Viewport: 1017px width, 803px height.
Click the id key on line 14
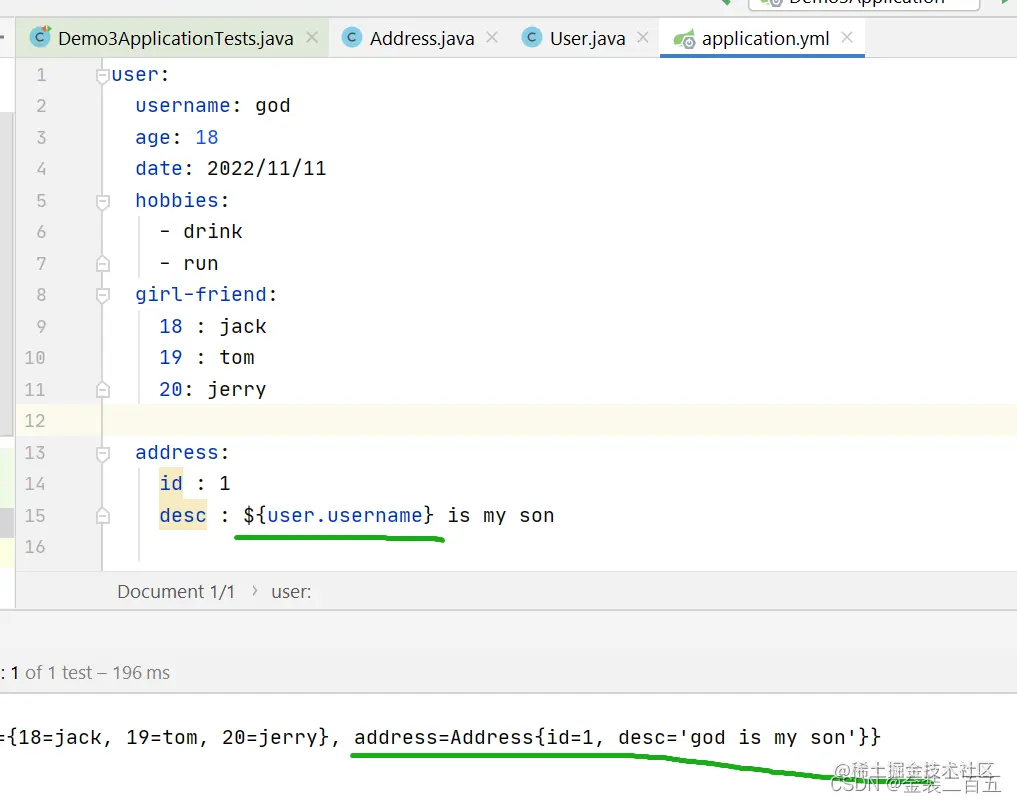click(x=171, y=483)
